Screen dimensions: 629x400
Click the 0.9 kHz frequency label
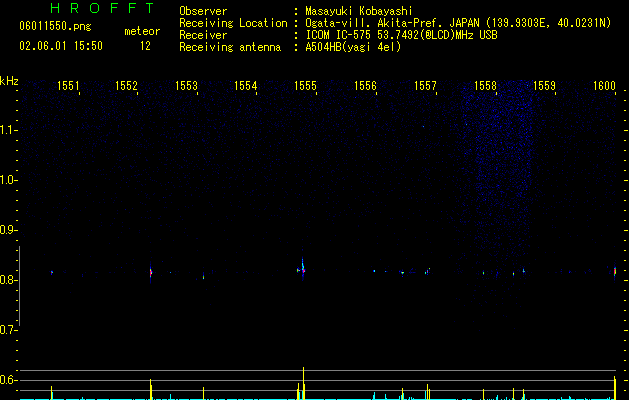click(7, 230)
